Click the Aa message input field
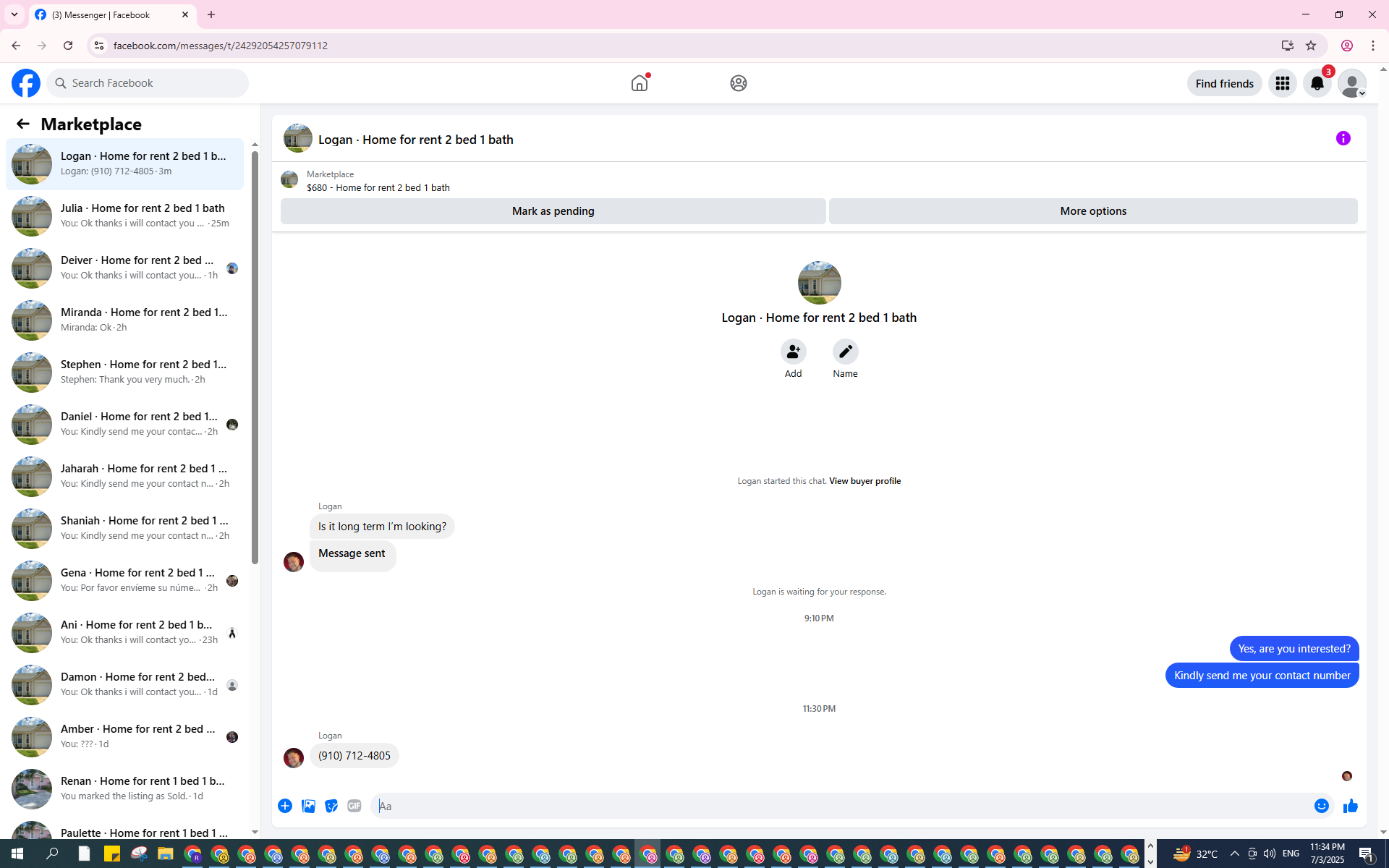This screenshot has width=1389, height=868. point(839,806)
